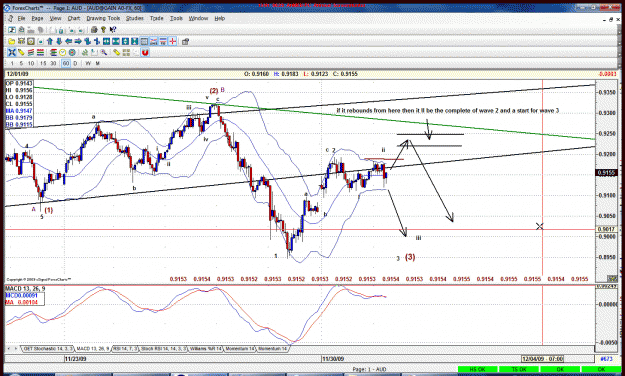Open the Help menu
Viewport: 625px width, 376px height.
click(x=220, y=18)
